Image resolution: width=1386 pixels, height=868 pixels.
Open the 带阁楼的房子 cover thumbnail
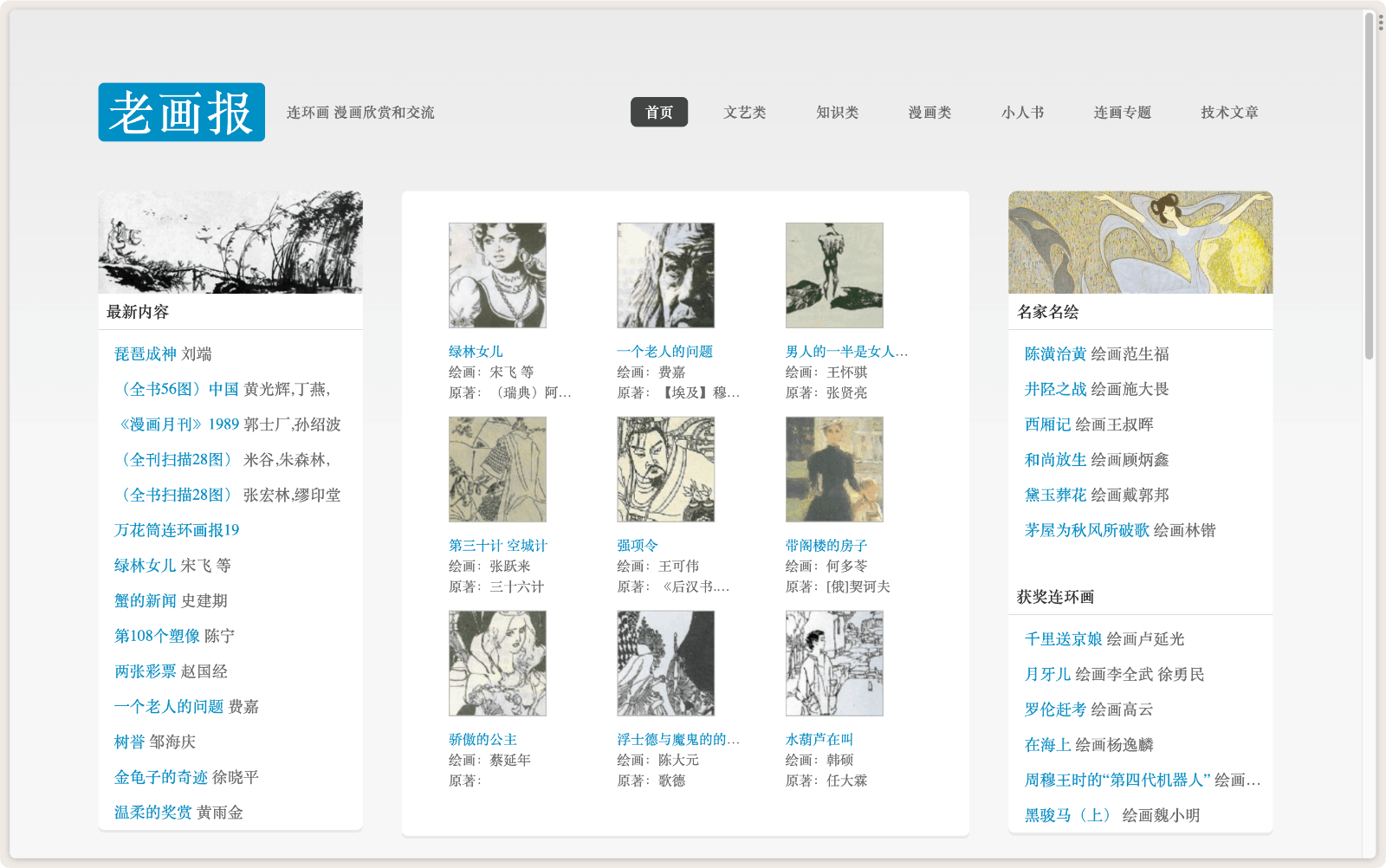[x=833, y=470]
